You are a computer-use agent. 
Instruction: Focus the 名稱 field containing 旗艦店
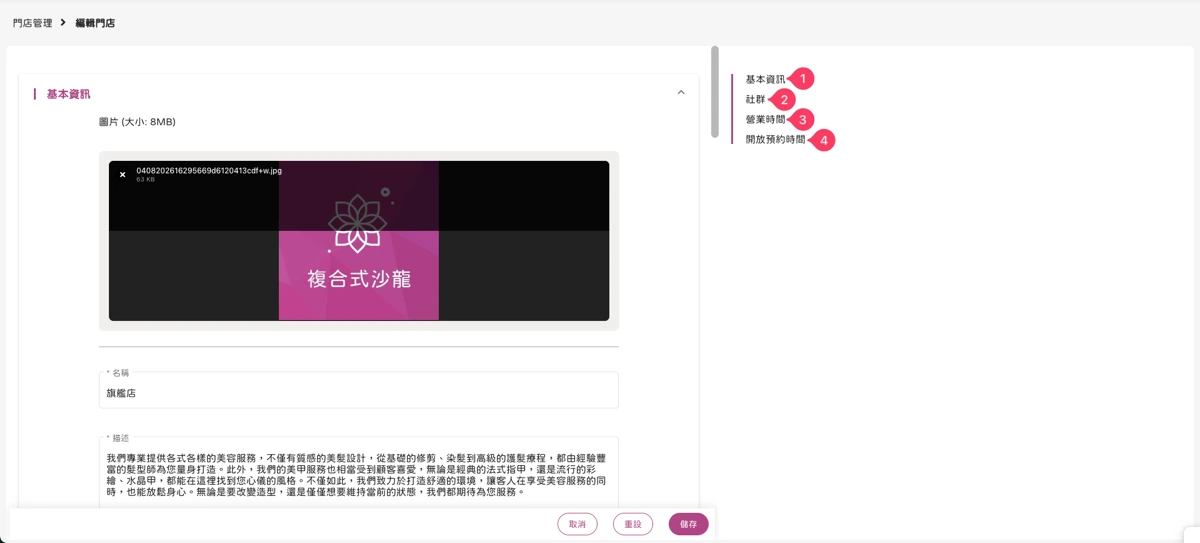point(359,390)
